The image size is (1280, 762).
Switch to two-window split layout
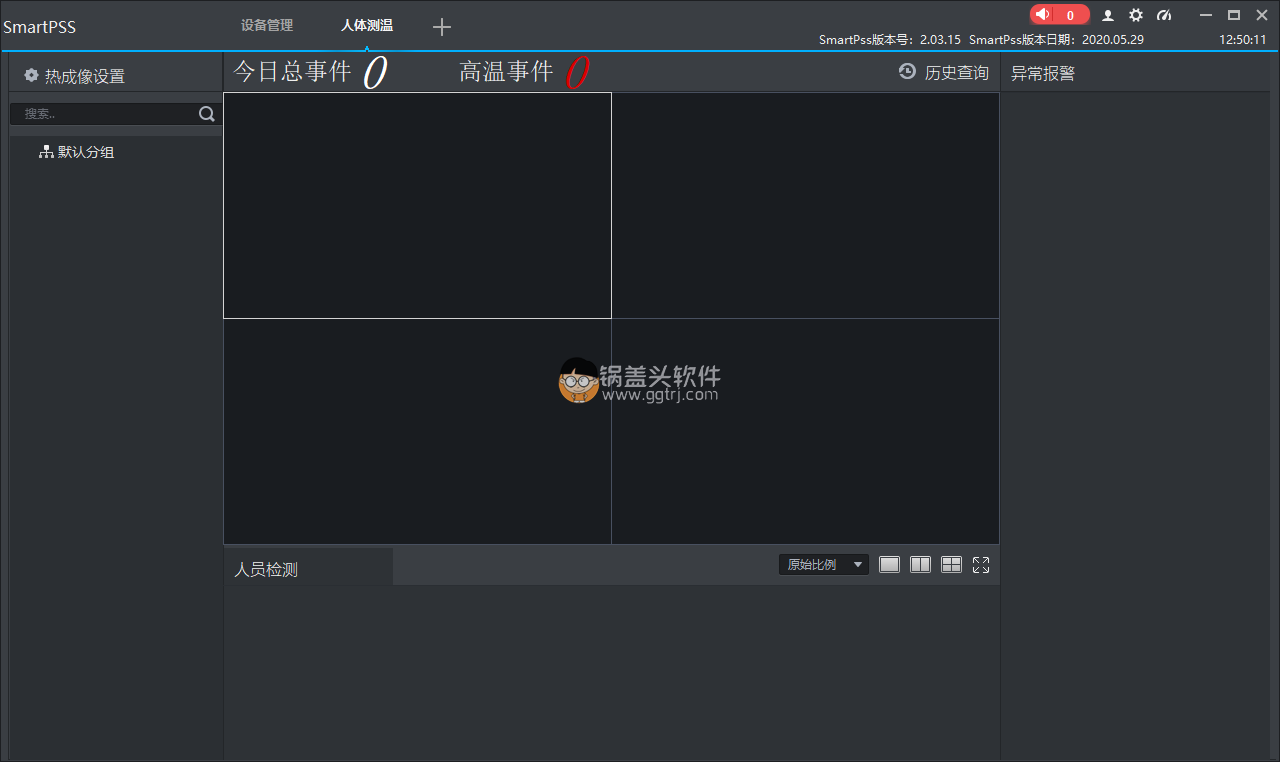coord(920,565)
